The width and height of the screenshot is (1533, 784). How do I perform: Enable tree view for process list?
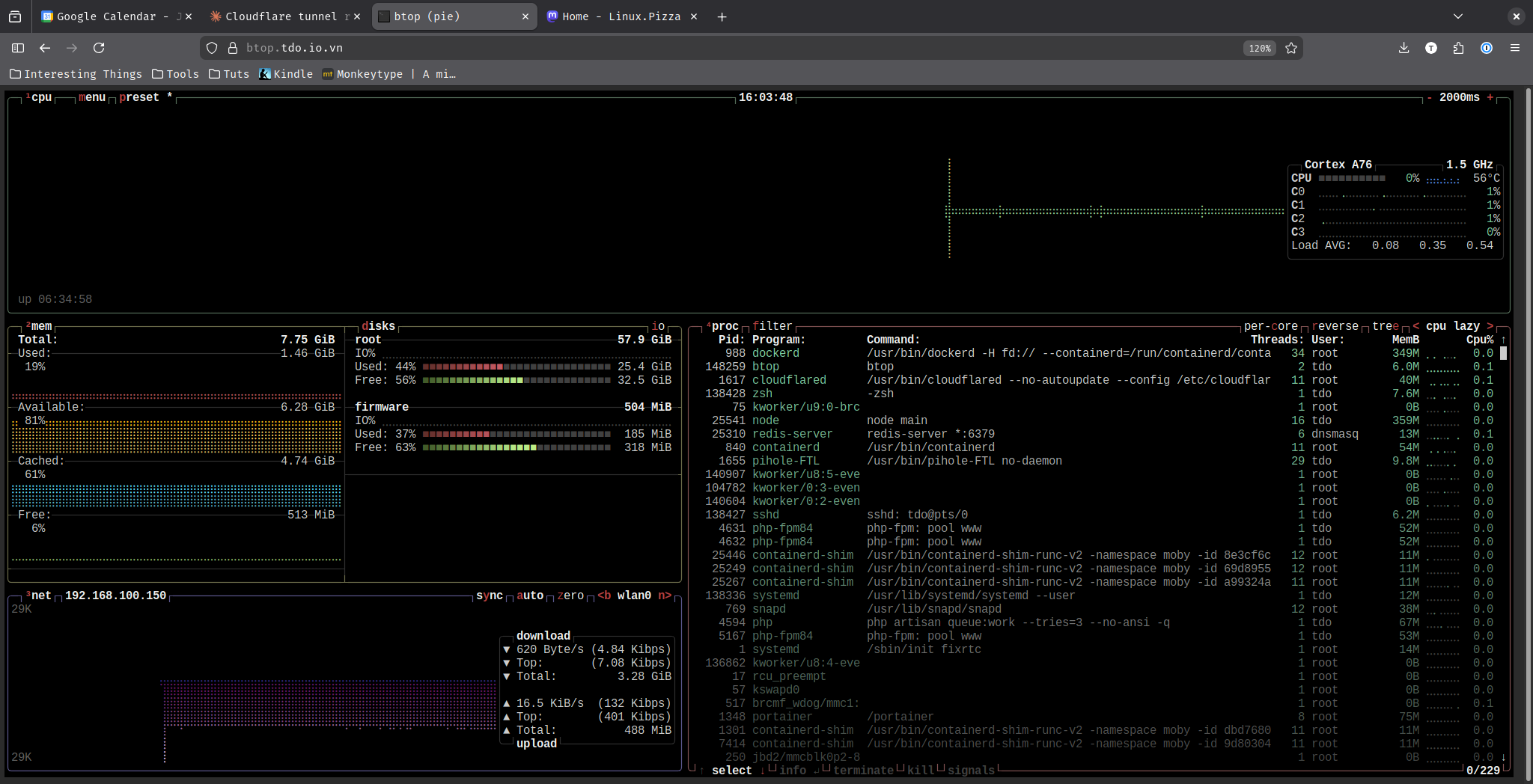coord(1385,326)
